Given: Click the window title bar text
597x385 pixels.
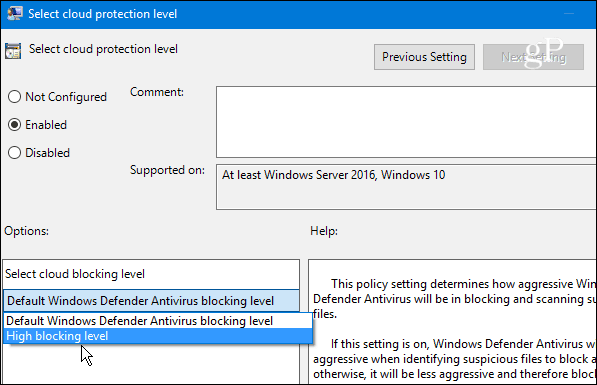Looking at the screenshot, I should [x=102, y=14].
